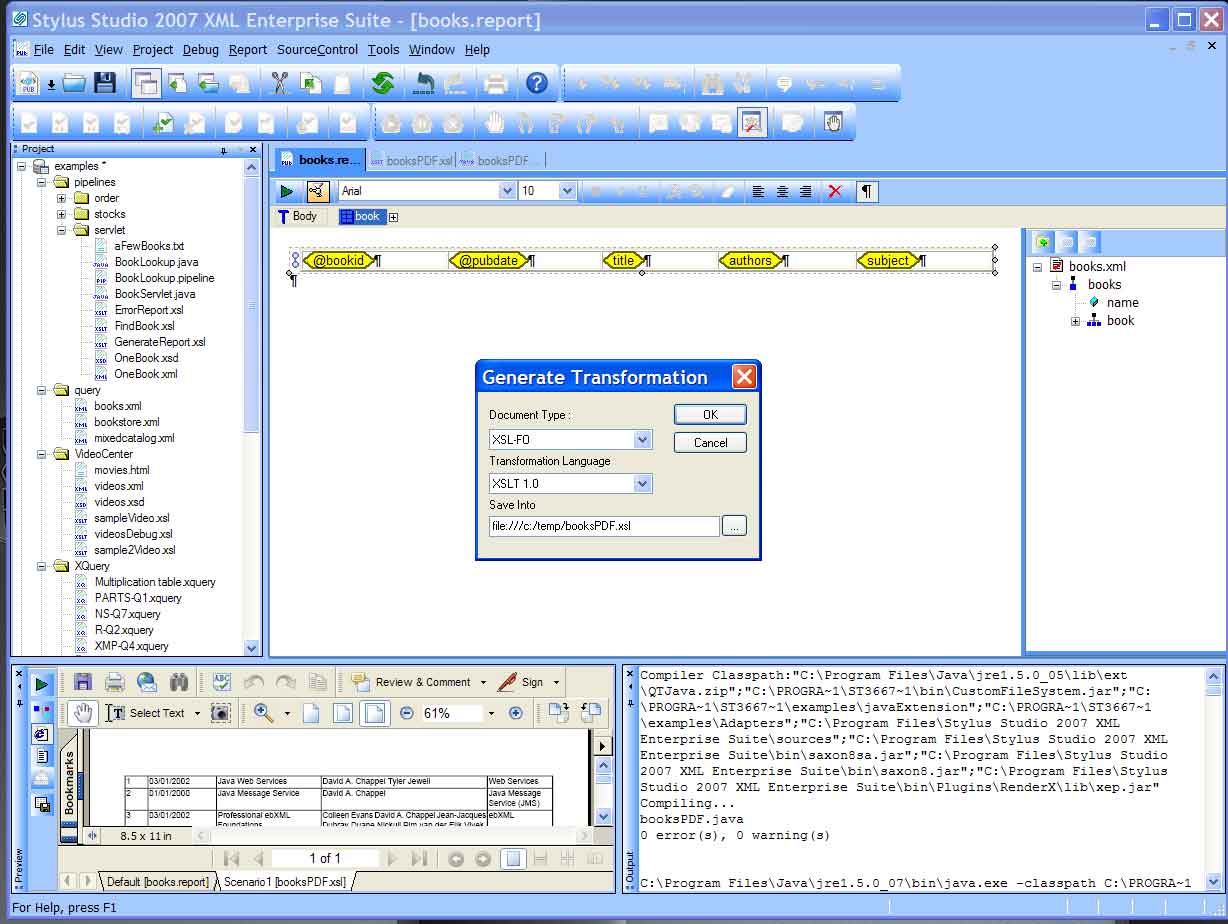Viewport: 1228px width, 924px height.
Task: Click the Print icon in main toolbar
Action: click(x=495, y=83)
